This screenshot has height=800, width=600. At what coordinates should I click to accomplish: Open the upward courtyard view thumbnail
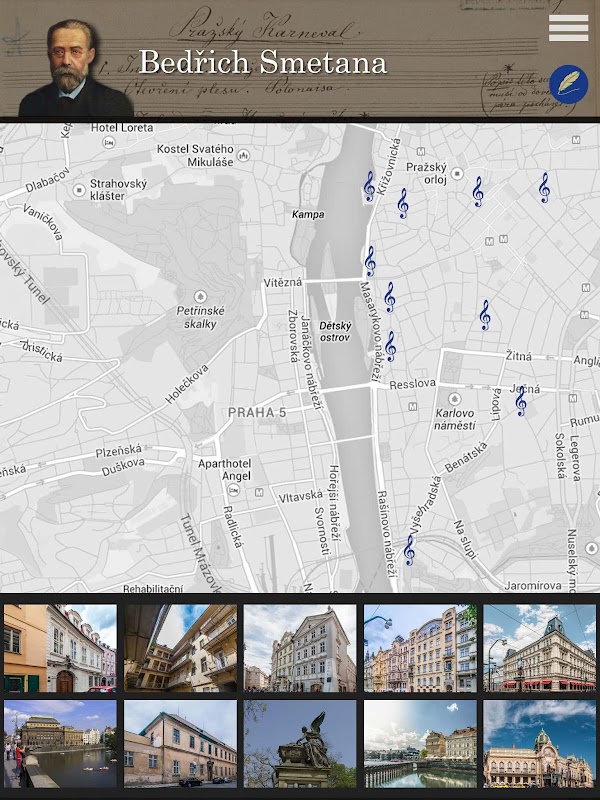tap(180, 648)
